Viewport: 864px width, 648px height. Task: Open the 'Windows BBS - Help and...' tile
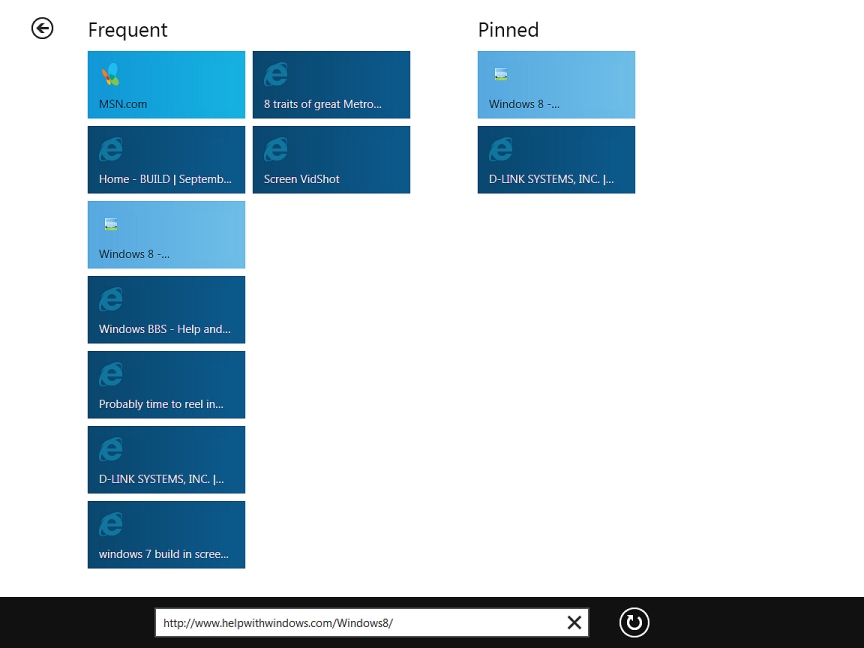pos(166,310)
